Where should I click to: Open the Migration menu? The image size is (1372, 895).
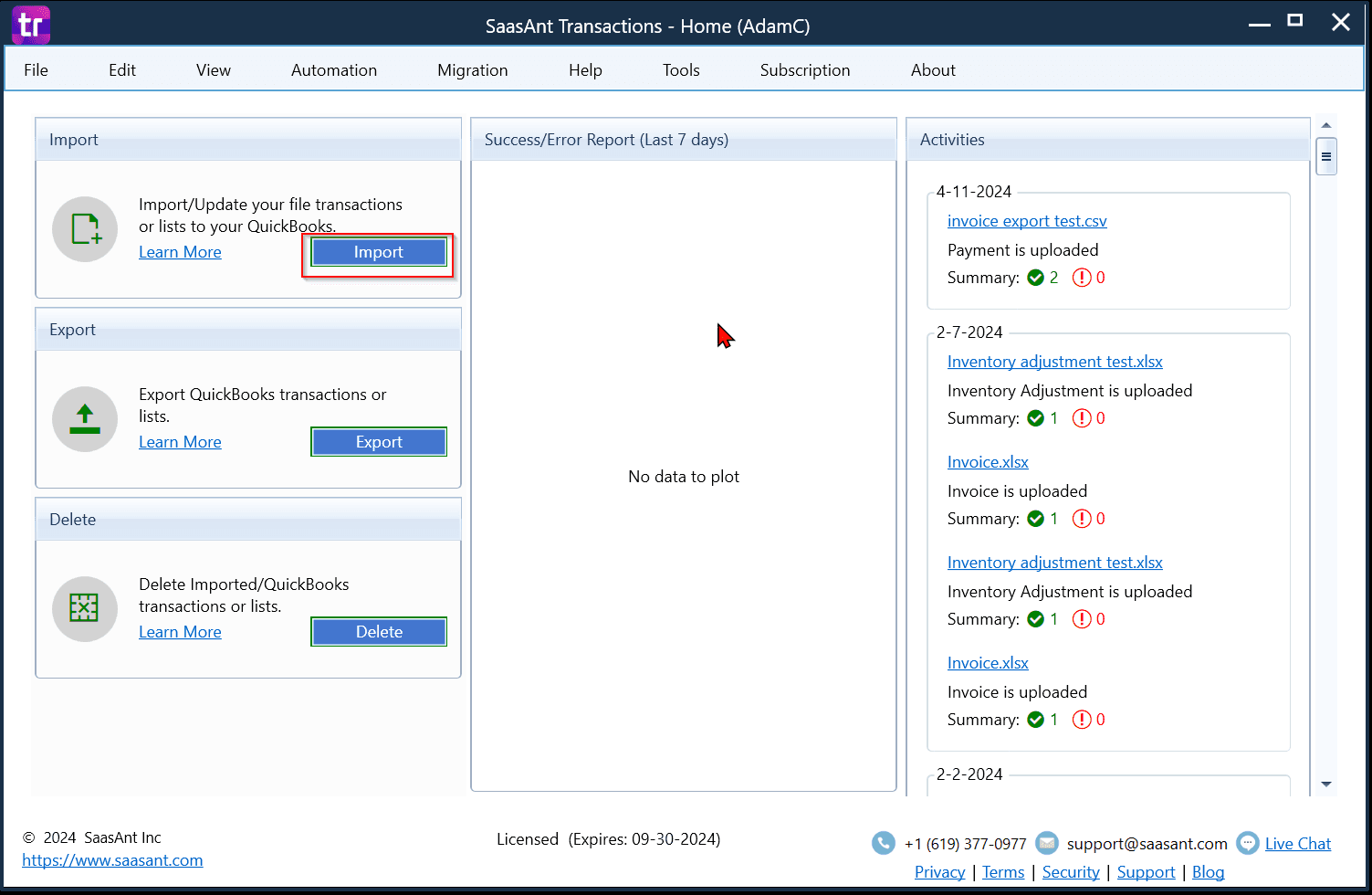point(473,70)
